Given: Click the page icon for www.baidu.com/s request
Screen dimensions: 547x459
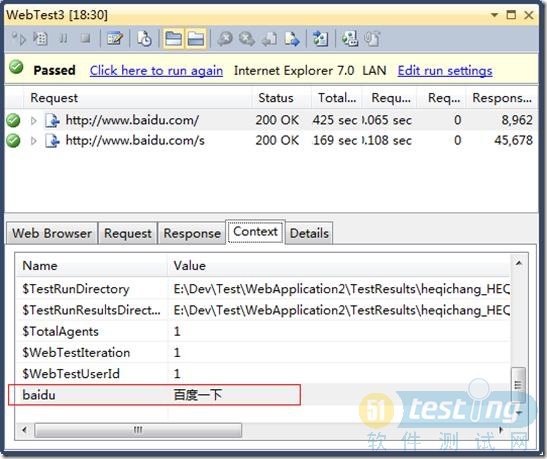Looking at the screenshot, I should (52, 141).
